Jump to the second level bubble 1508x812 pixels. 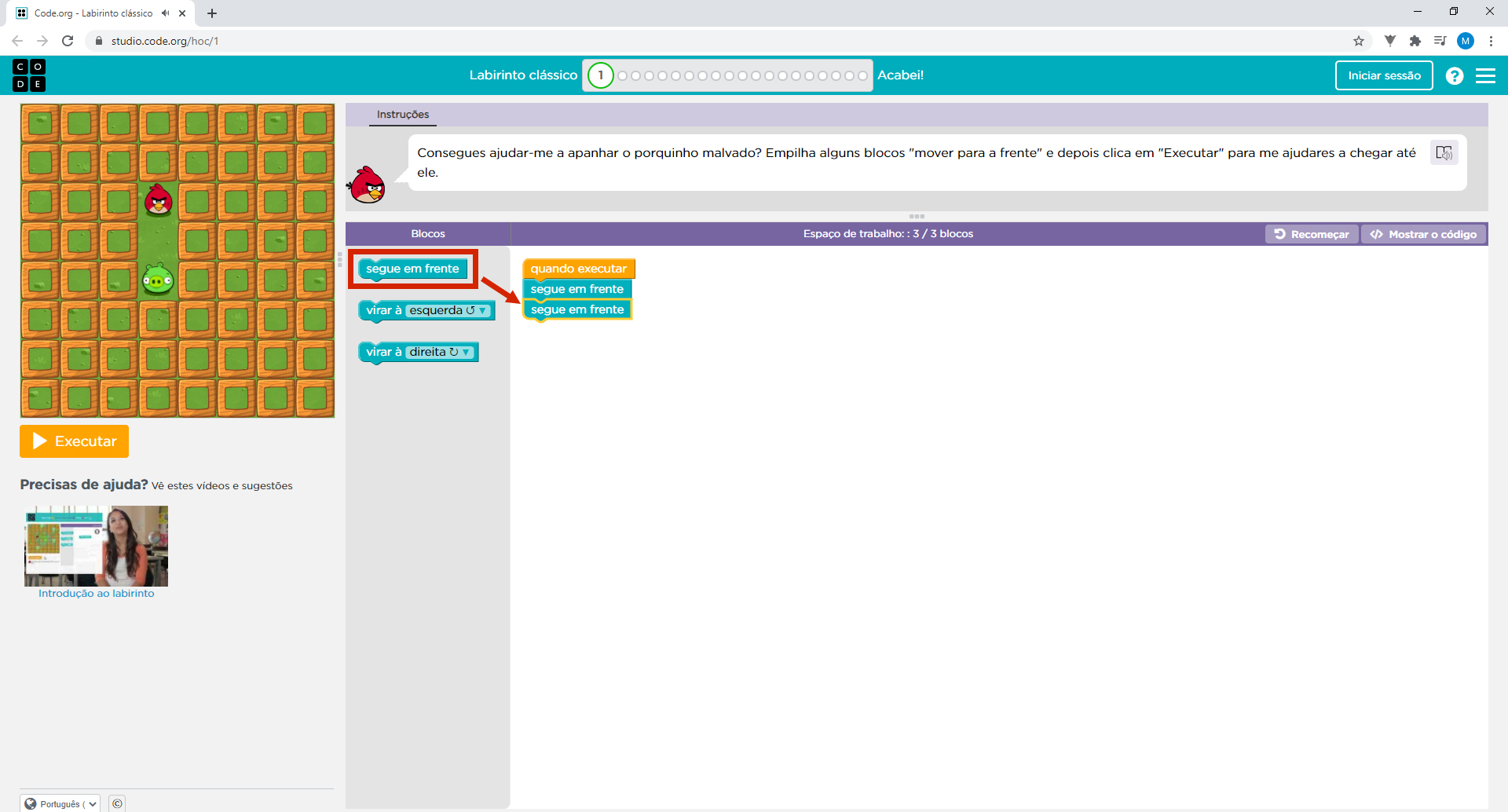[623, 76]
